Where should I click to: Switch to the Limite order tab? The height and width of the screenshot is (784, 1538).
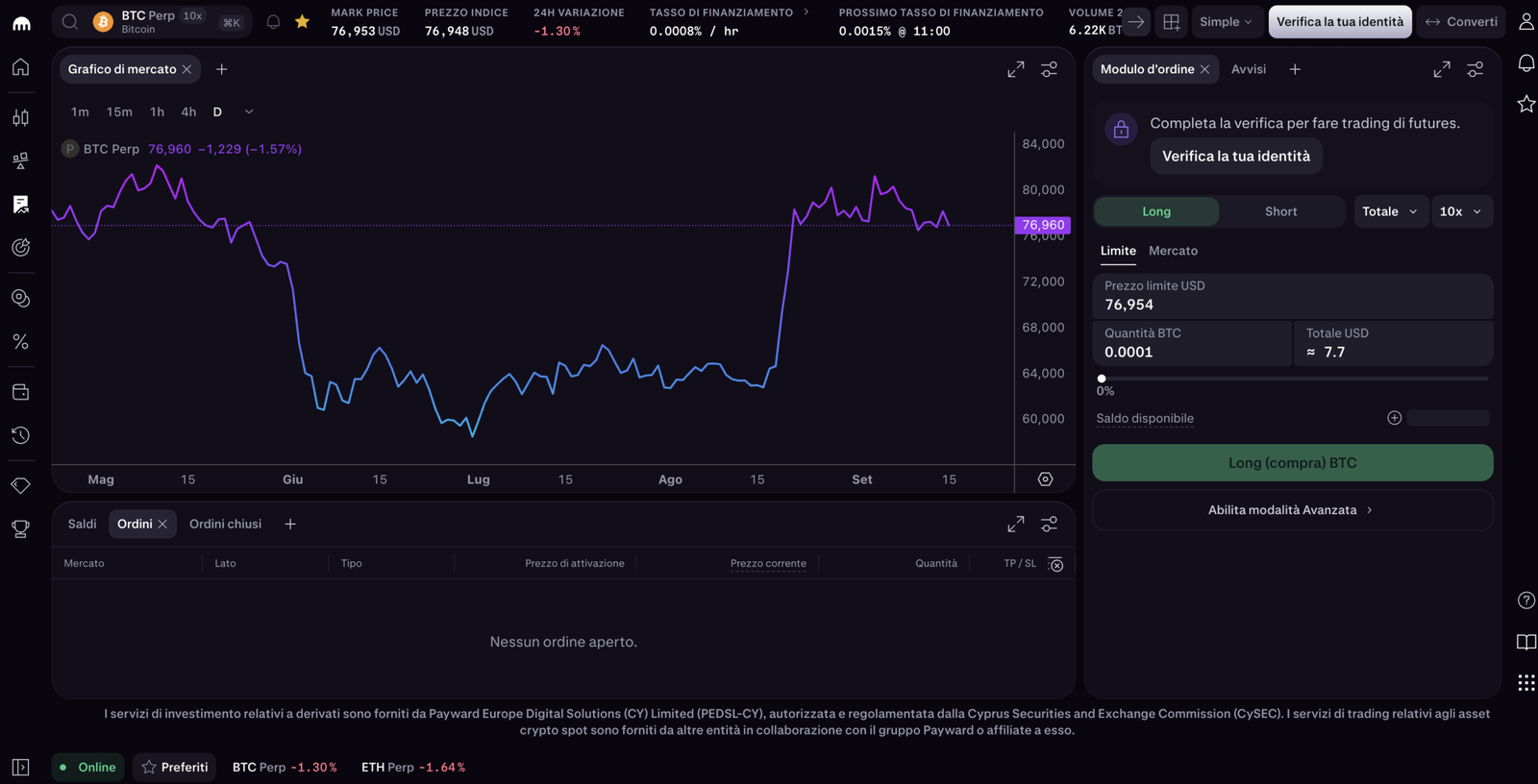pos(1118,251)
